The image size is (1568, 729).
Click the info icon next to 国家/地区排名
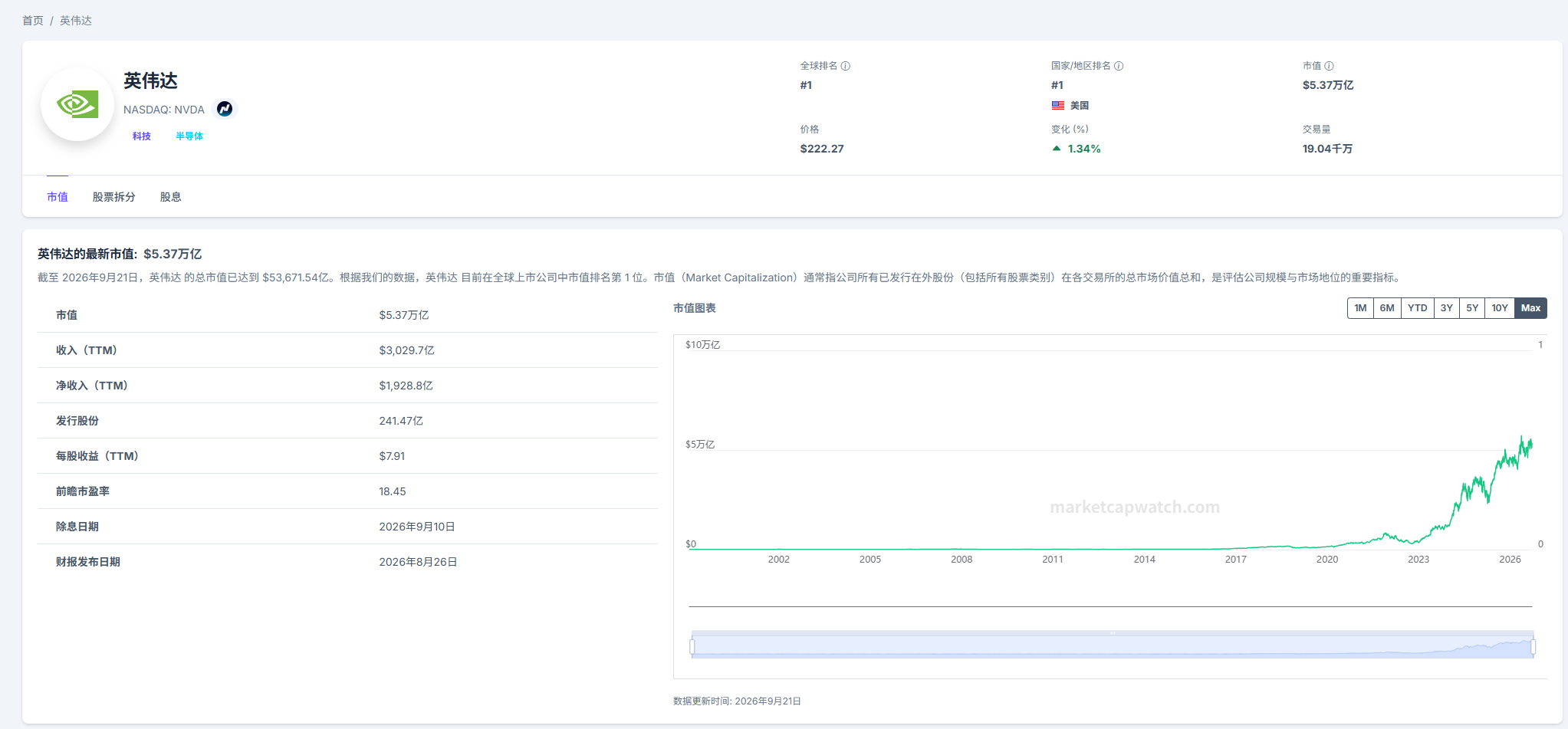pos(1119,66)
